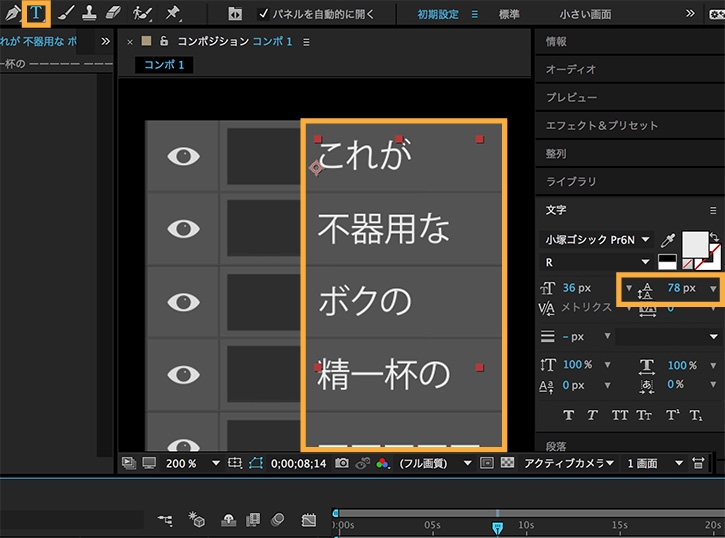This screenshot has height=538, width=725.
Task: Toggle mask and shape path visibility
Action: [x=256, y=463]
